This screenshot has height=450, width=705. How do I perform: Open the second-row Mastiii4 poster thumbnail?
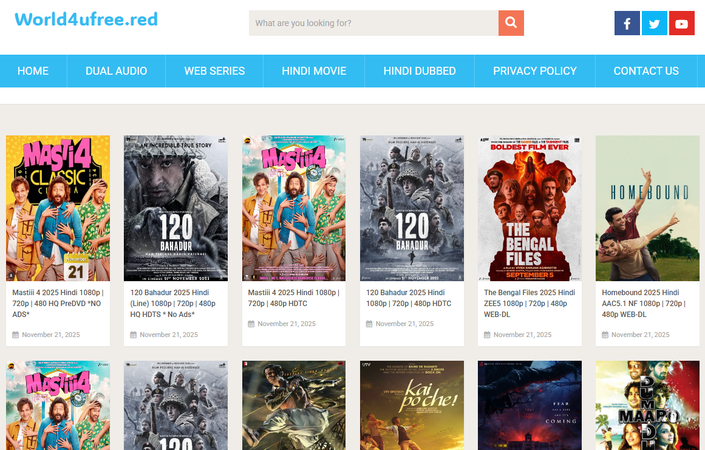point(58,405)
